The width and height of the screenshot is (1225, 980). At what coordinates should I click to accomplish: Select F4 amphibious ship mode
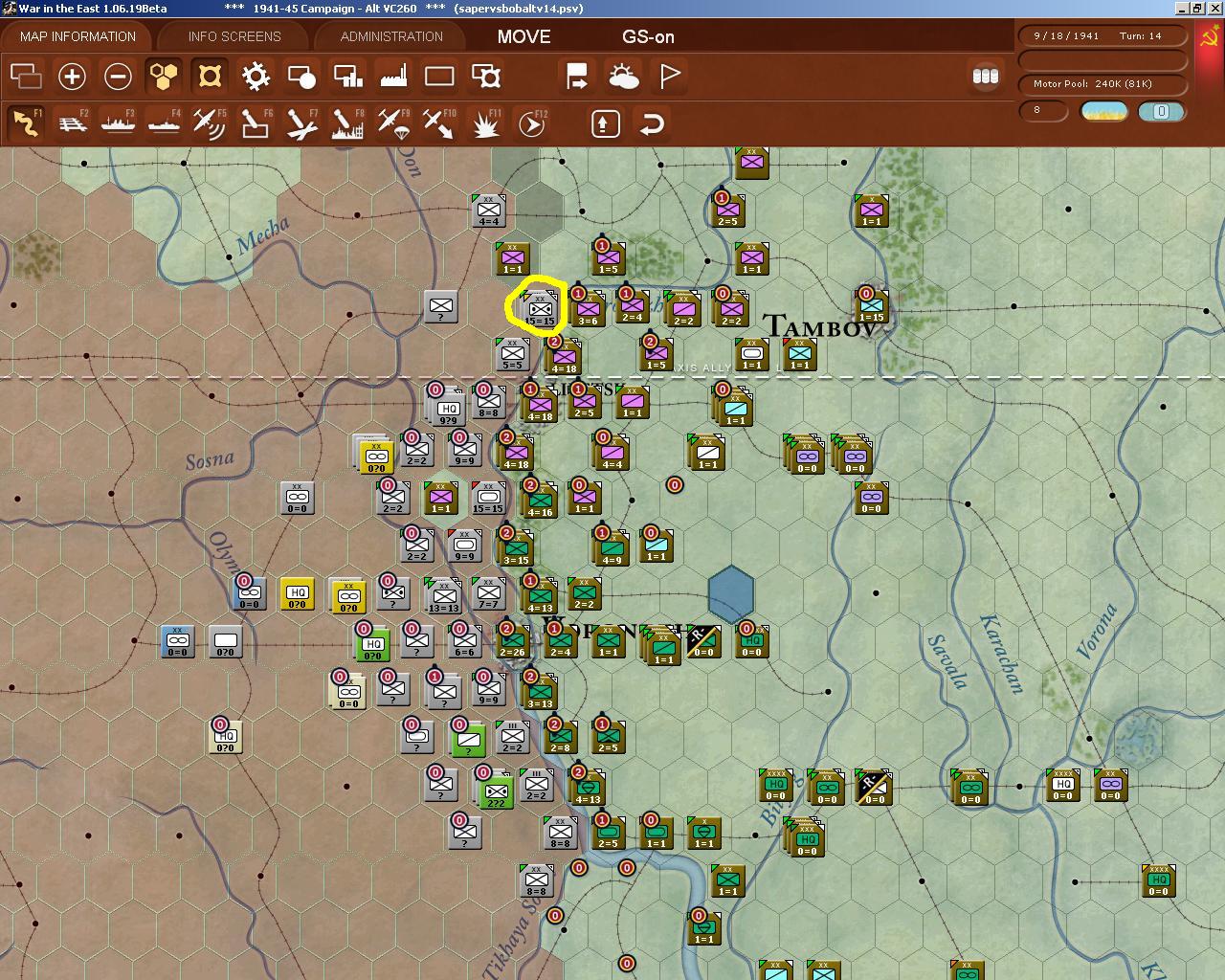(164, 123)
